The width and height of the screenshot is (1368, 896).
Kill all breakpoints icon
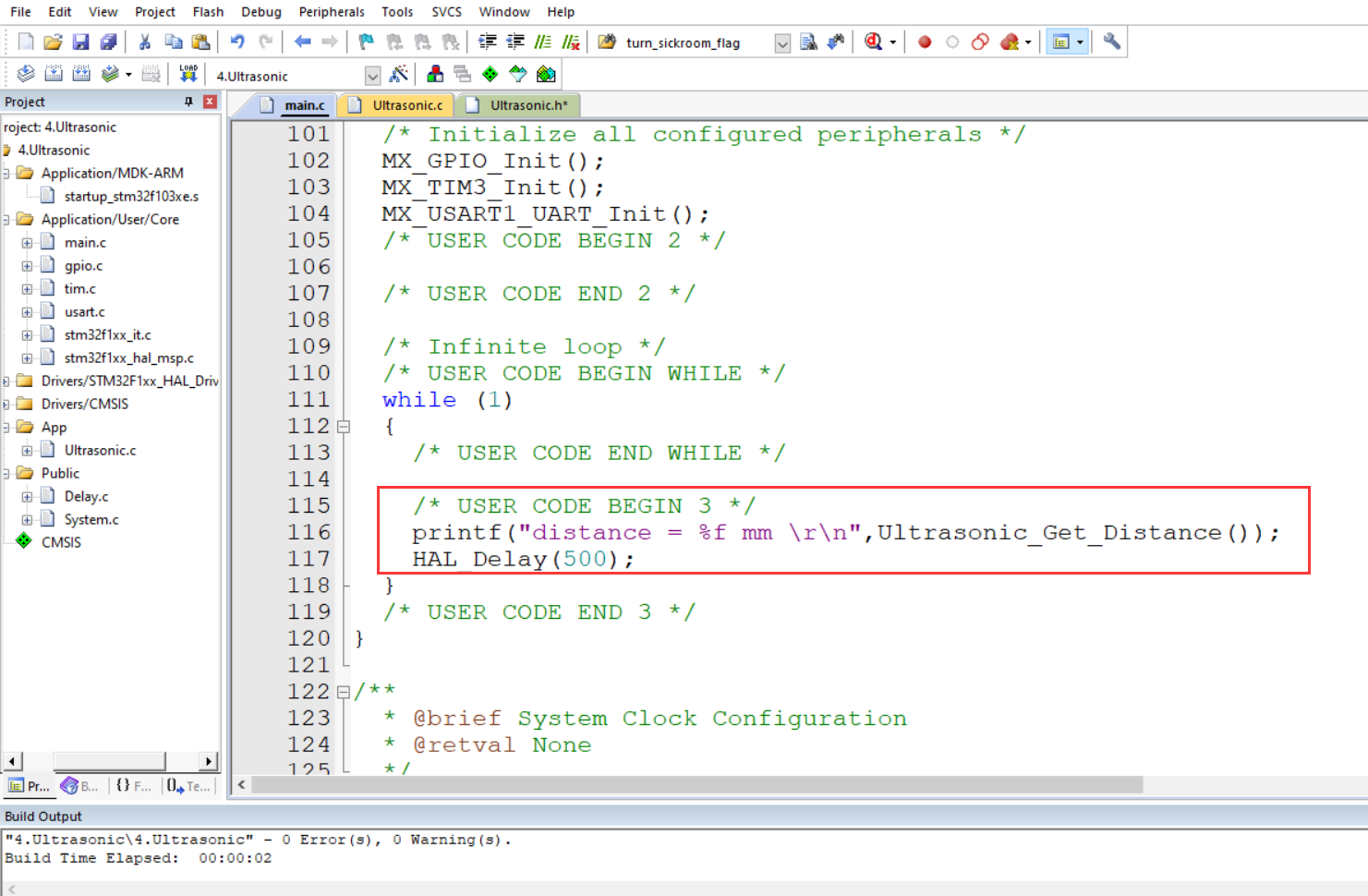(x=1010, y=42)
